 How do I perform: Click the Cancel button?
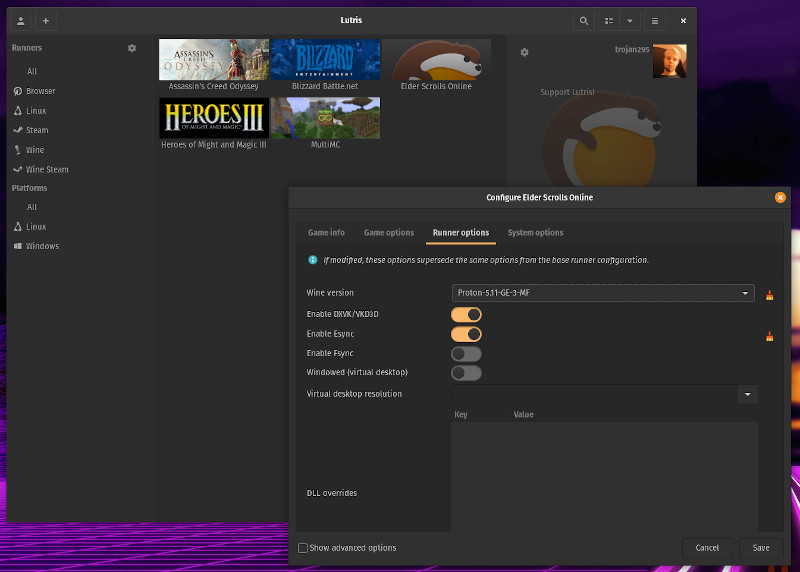(x=707, y=548)
